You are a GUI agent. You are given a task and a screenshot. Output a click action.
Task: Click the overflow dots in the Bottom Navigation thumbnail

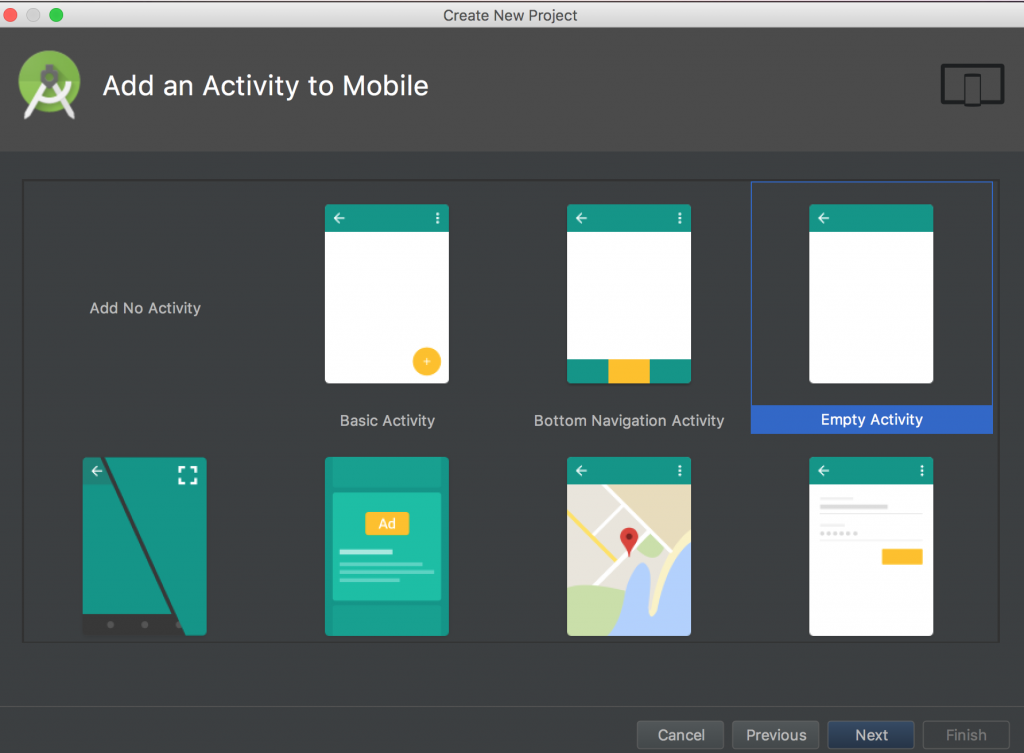coord(680,218)
